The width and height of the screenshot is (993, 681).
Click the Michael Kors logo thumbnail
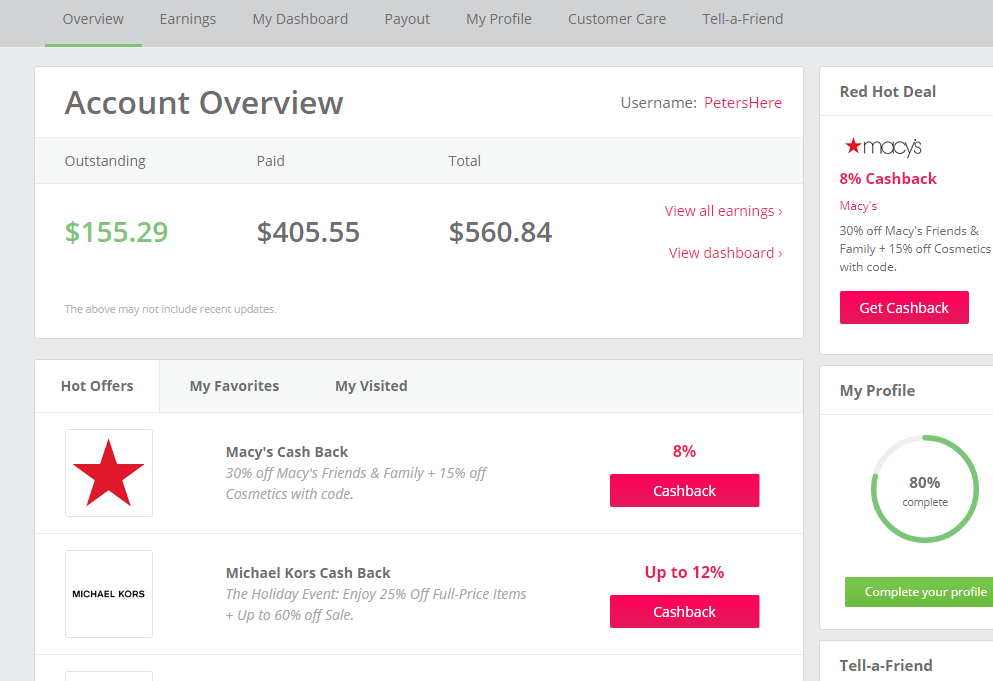(109, 594)
